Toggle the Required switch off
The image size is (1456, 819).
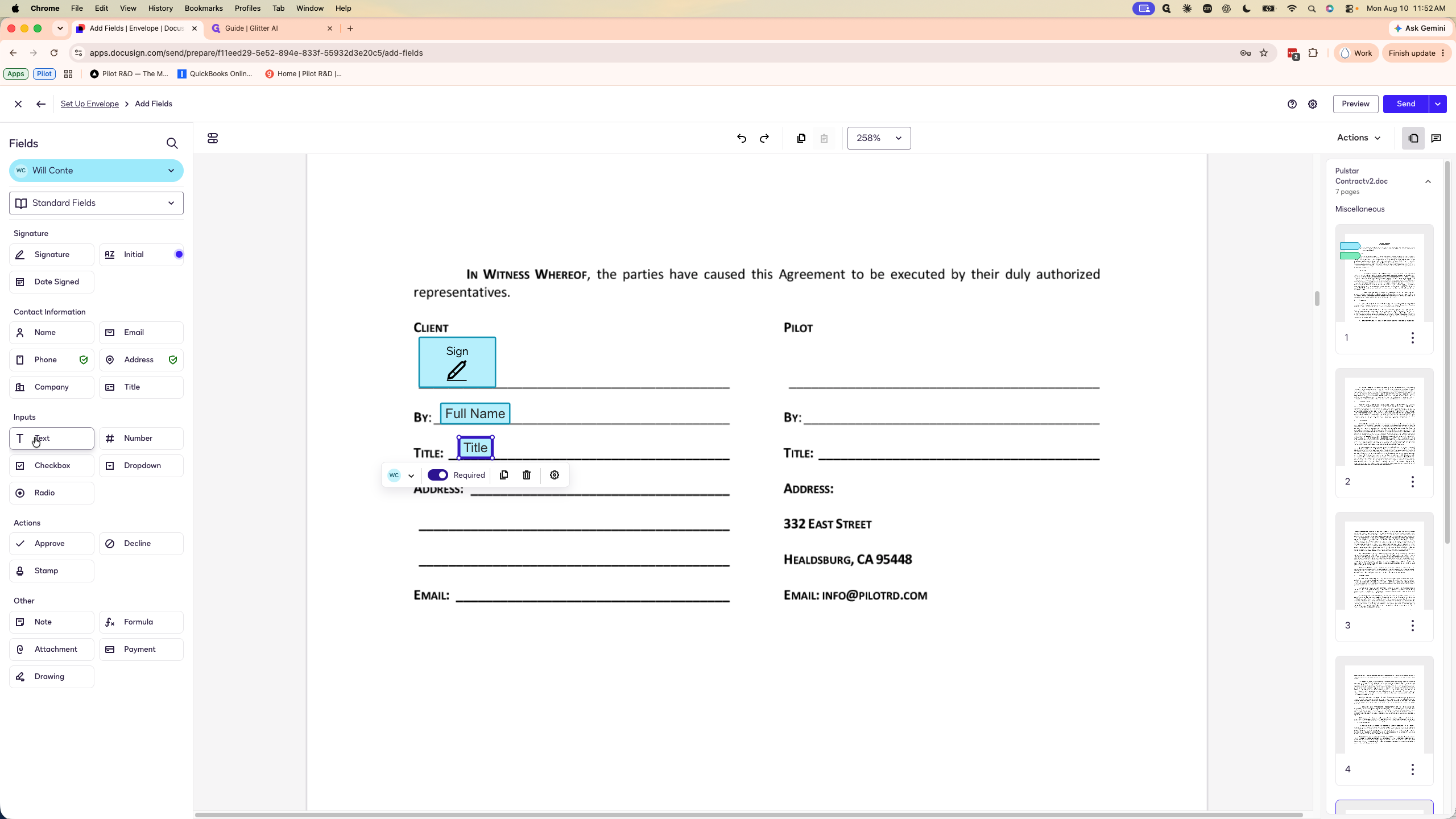(x=438, y=475)
